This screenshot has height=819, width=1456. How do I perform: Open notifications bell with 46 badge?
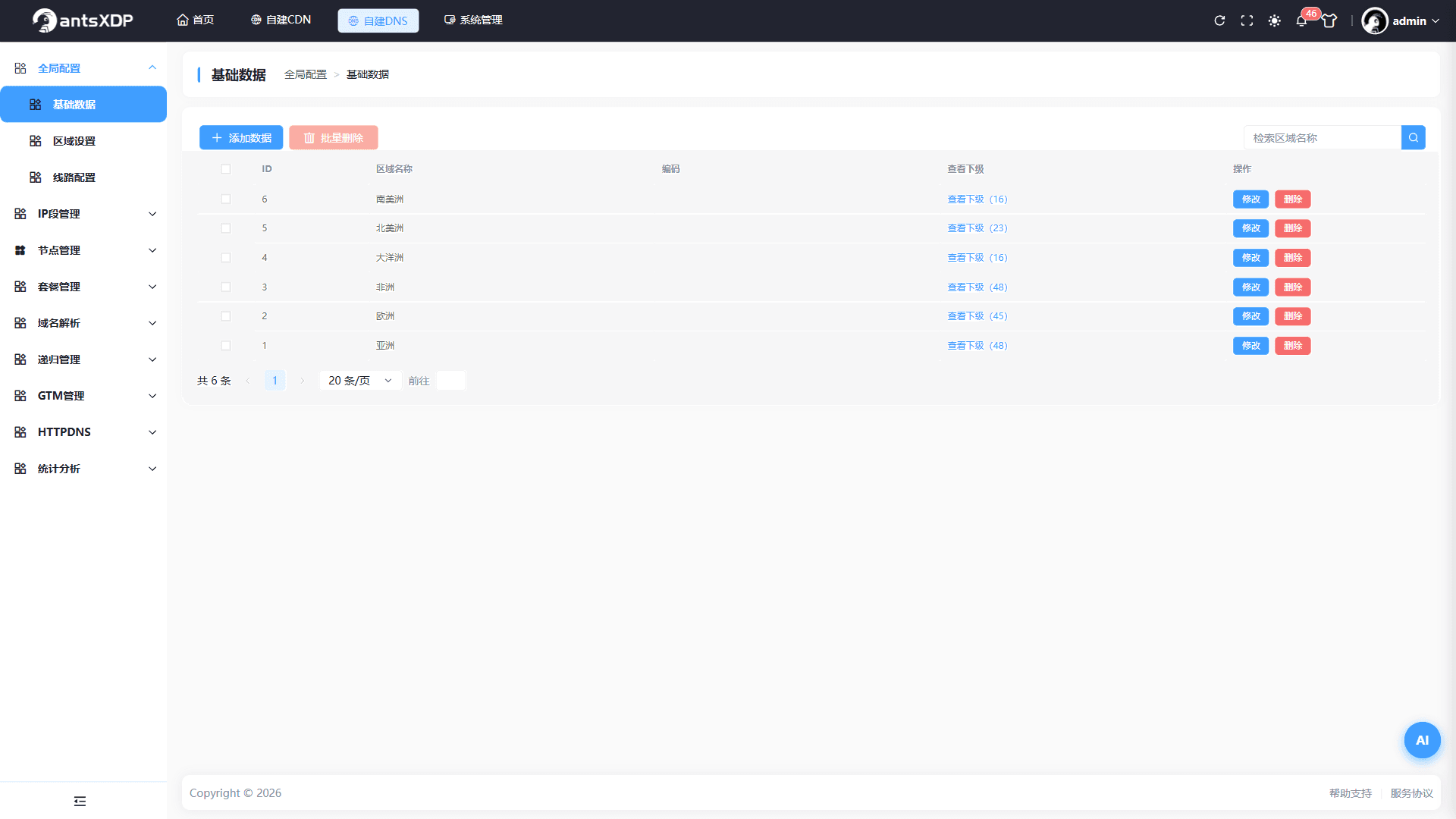click(x=1301, y=20)
